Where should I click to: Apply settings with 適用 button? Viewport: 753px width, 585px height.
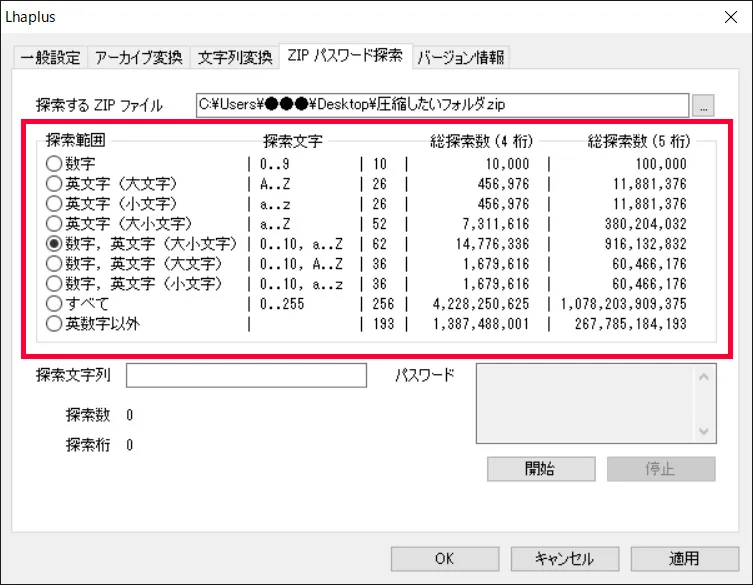[x=685, y=559]
